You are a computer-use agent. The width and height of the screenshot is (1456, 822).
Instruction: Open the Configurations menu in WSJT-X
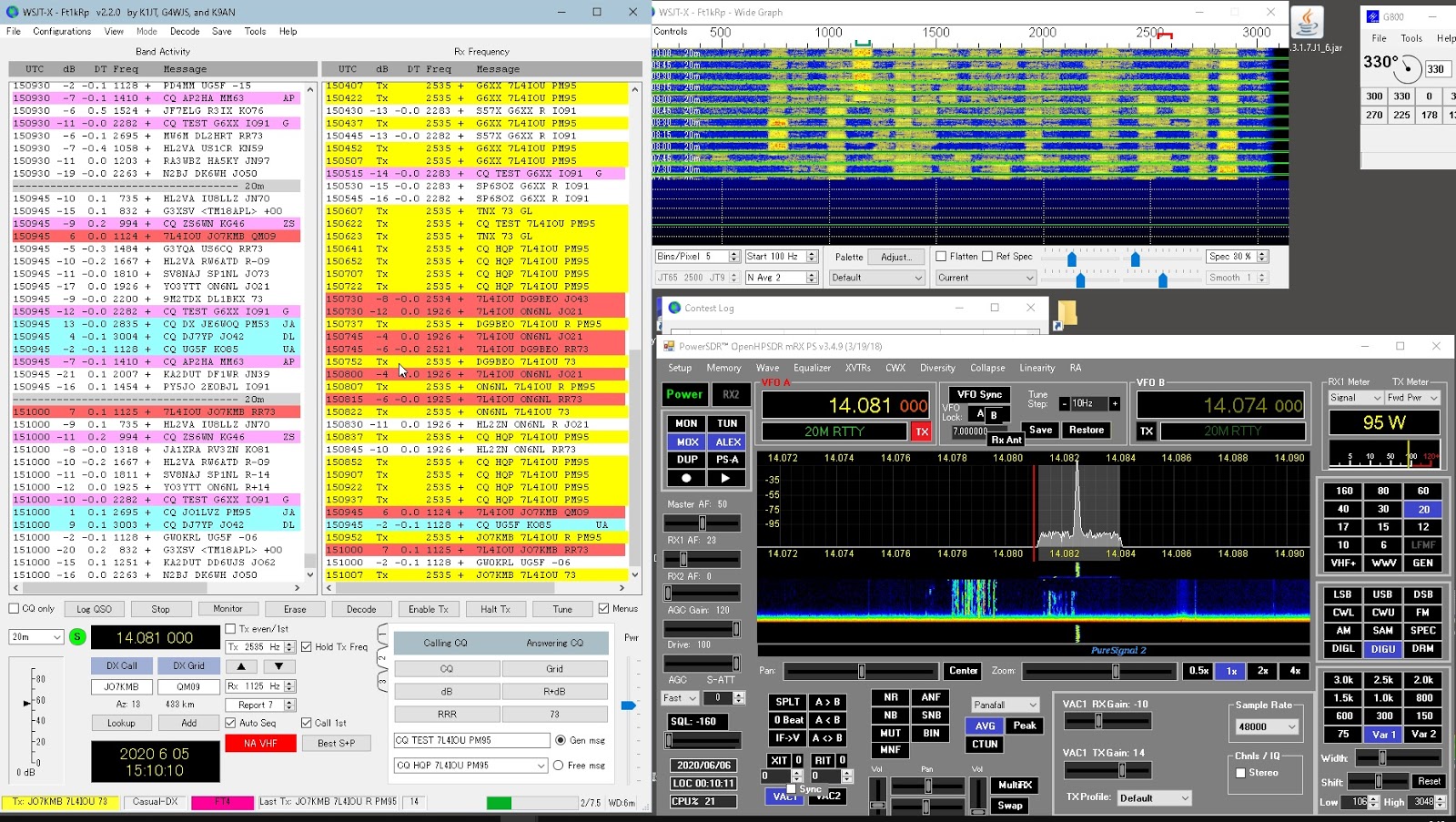(x=62, y=31)
